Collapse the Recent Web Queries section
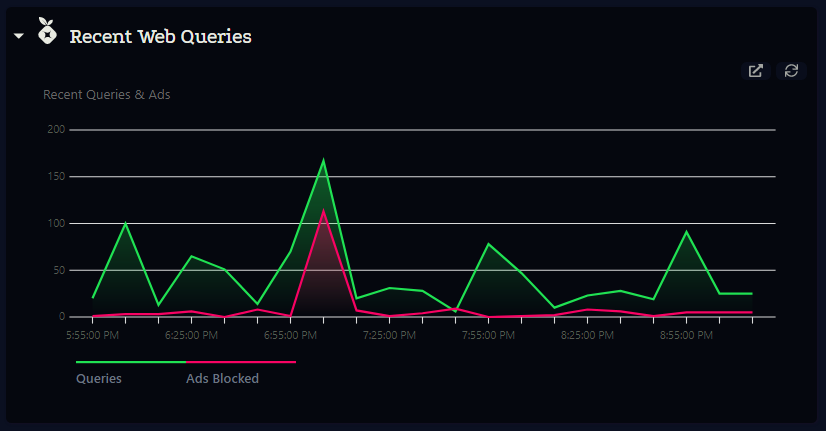The image size is (826, 431). click(x=19, y=36)
